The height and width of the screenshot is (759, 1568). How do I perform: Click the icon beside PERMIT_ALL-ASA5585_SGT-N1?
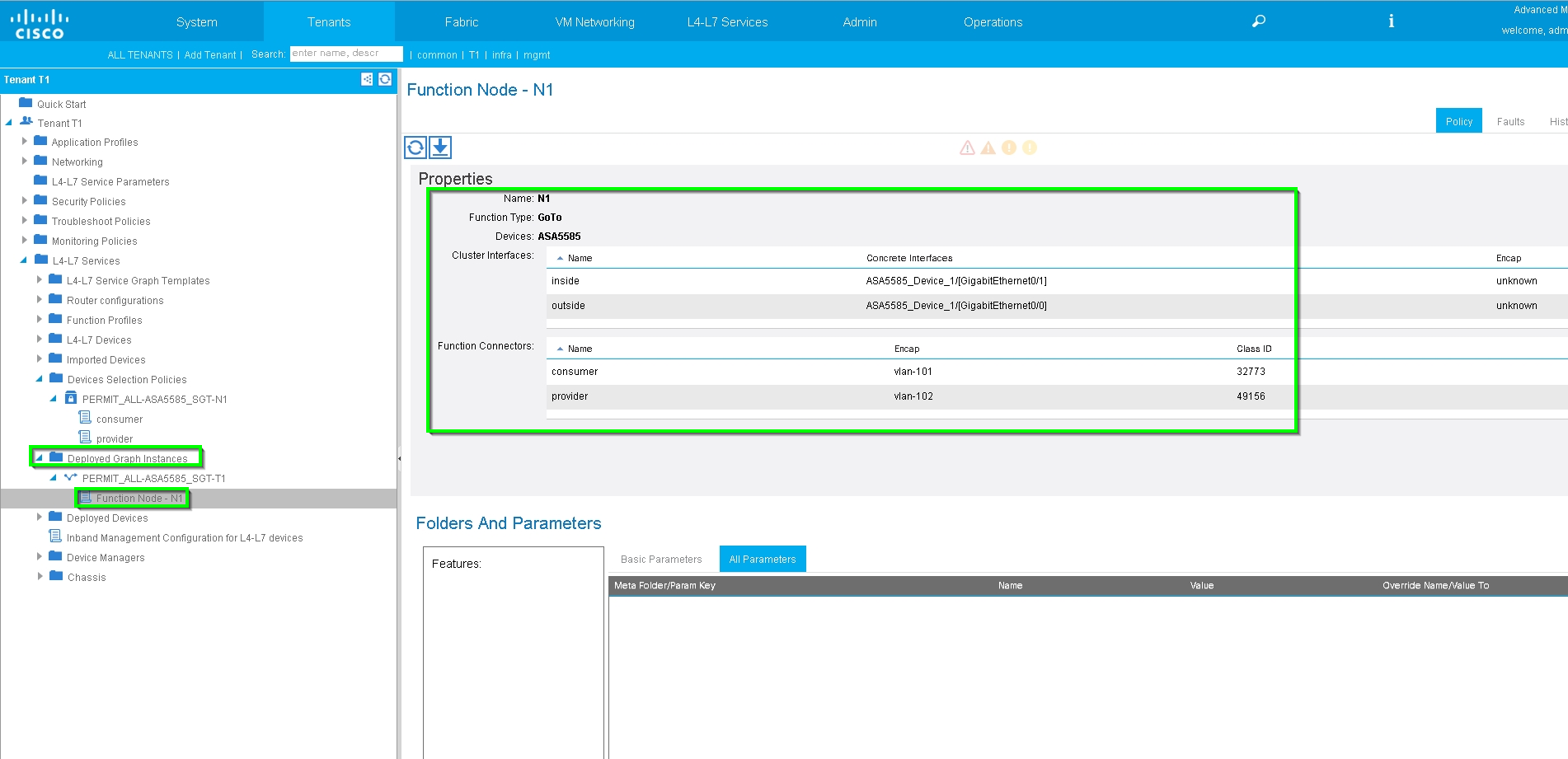coord(71,398)
